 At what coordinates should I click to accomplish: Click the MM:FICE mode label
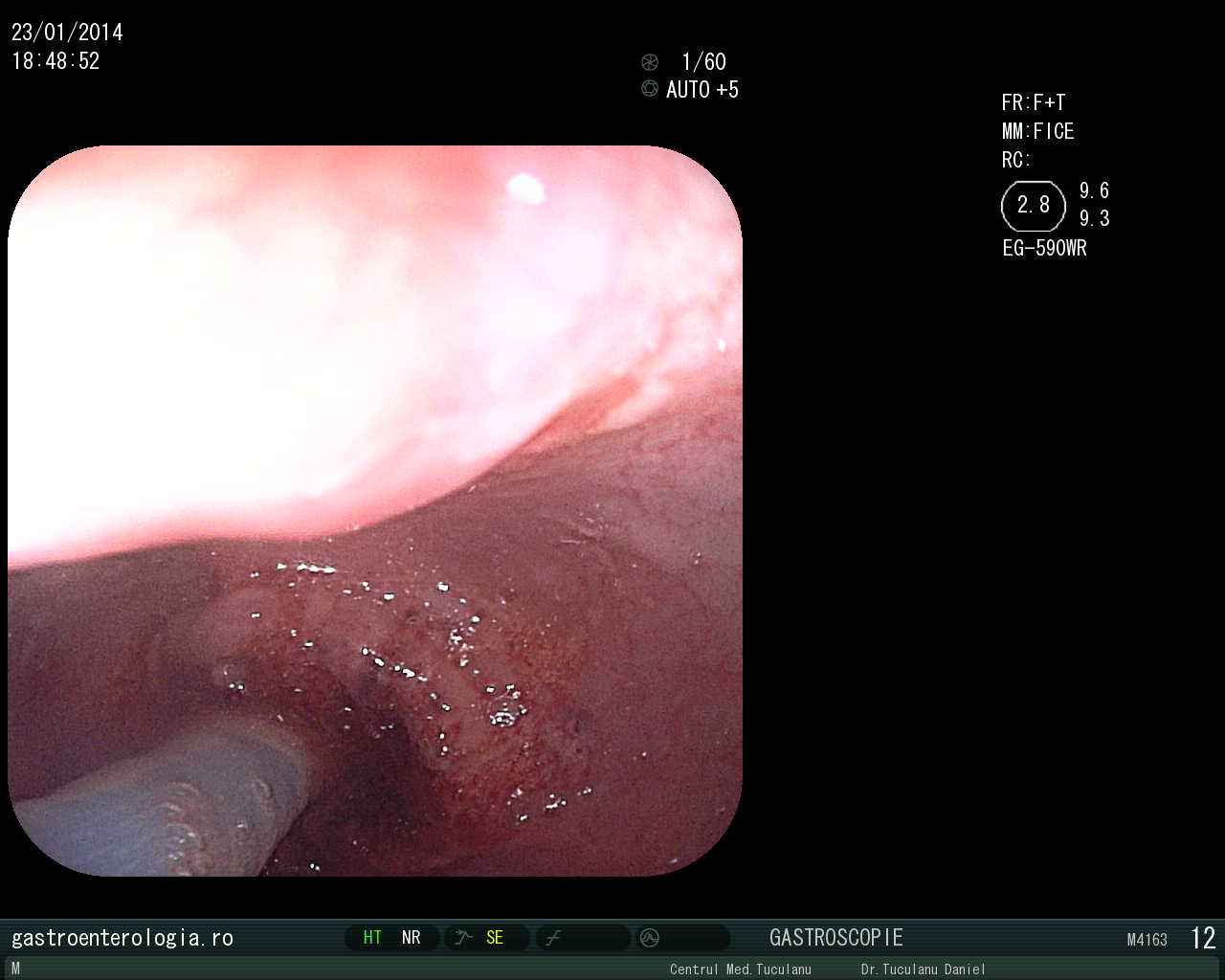pos(1038,131)
